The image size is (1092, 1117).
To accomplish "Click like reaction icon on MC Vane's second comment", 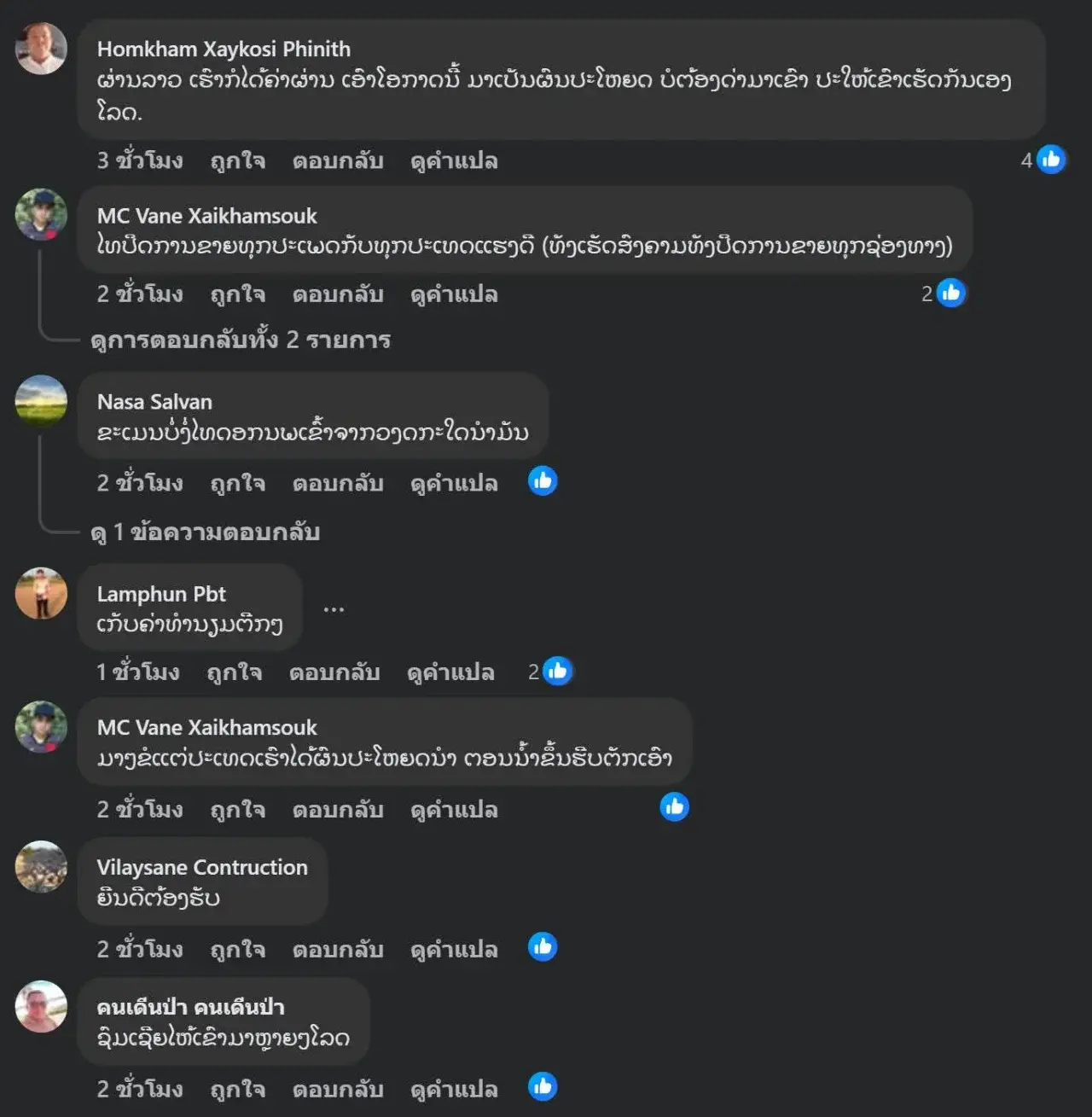I will click(674, 807).
